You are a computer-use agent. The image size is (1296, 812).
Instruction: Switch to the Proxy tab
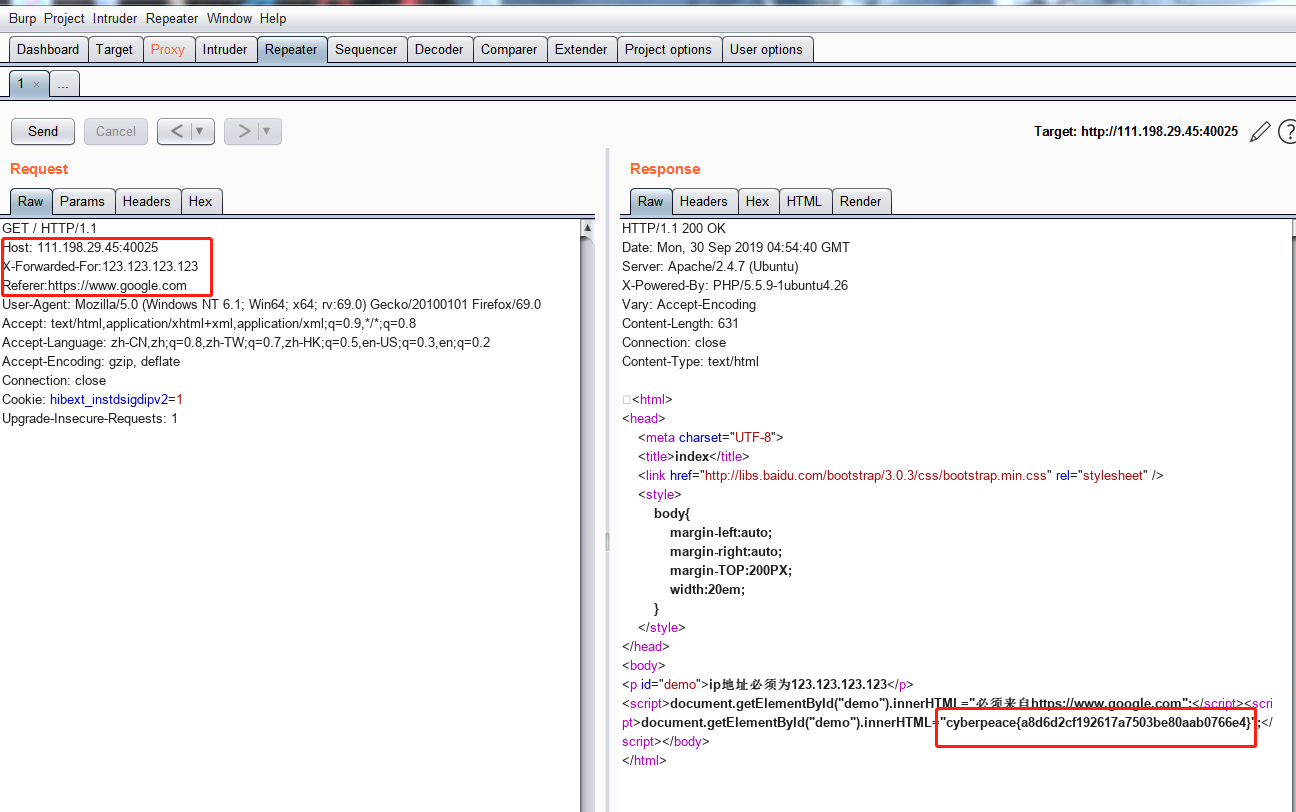tap(168, 48)
